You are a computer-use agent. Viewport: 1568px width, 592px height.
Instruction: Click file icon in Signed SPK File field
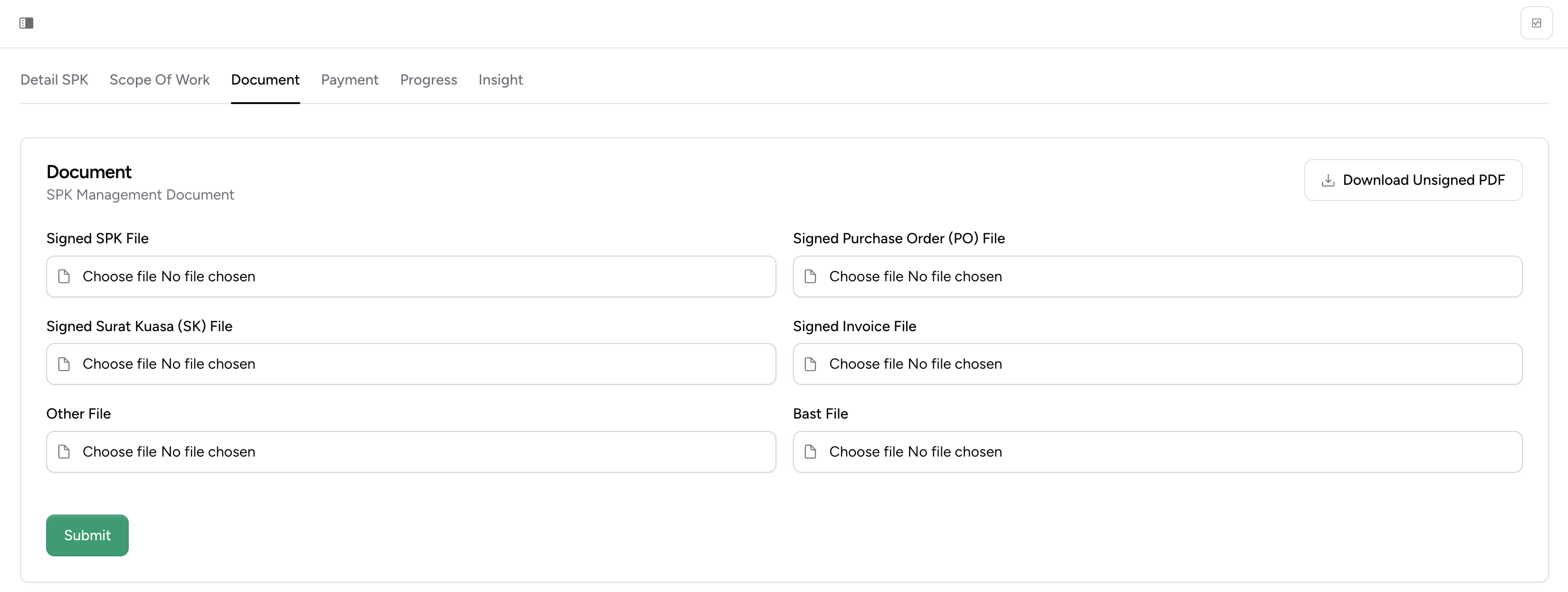(x=64, y=277)
